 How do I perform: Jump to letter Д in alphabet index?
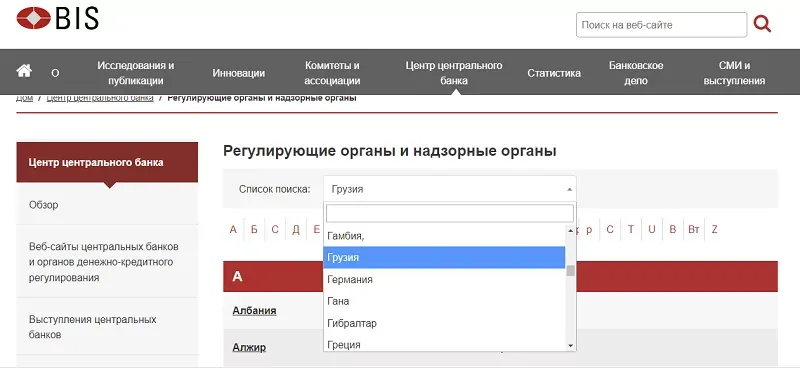tap(296, 230)
